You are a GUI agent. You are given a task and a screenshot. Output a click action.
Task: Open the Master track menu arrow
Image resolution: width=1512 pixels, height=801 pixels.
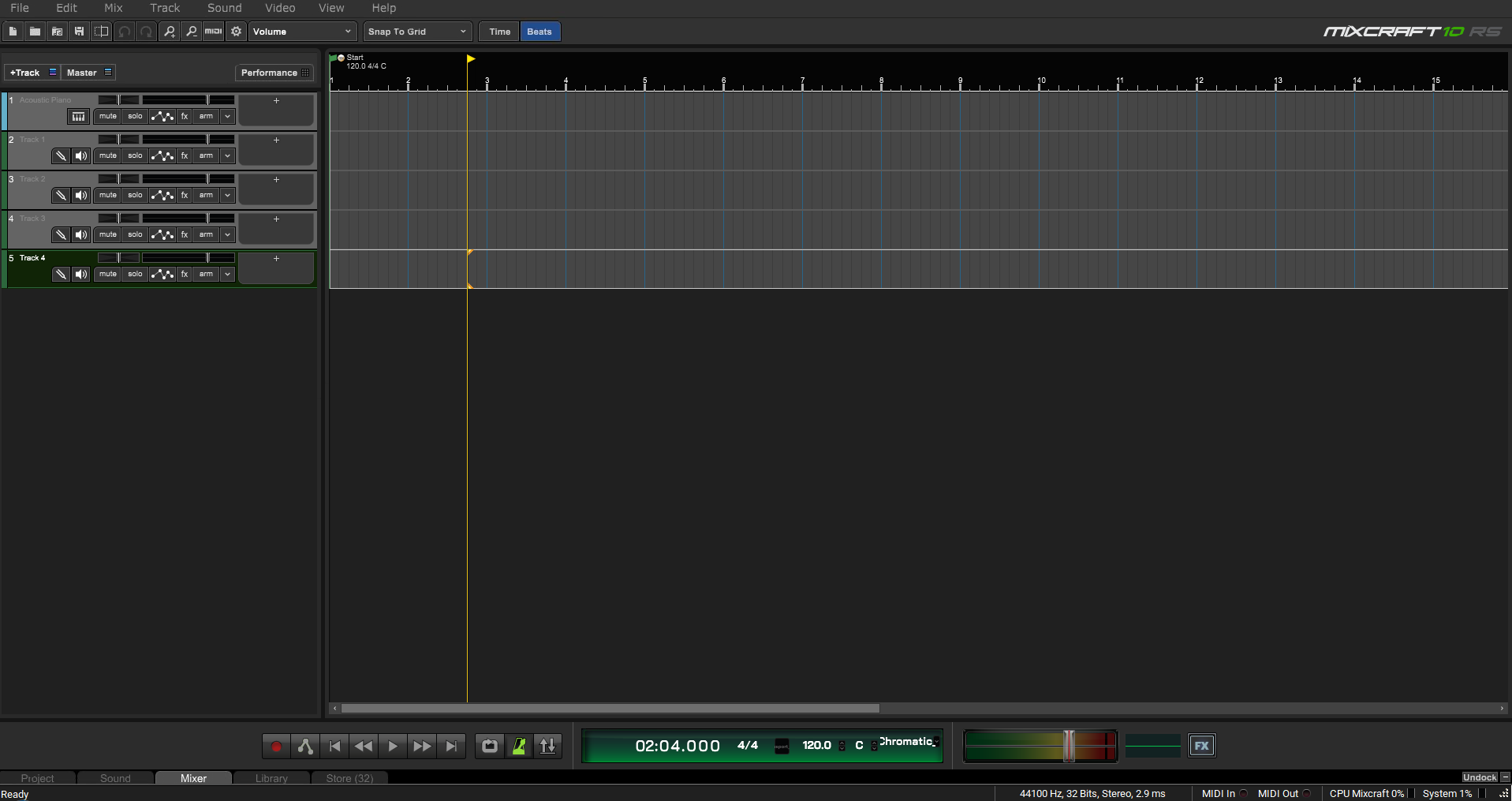(x=108, y=72)
